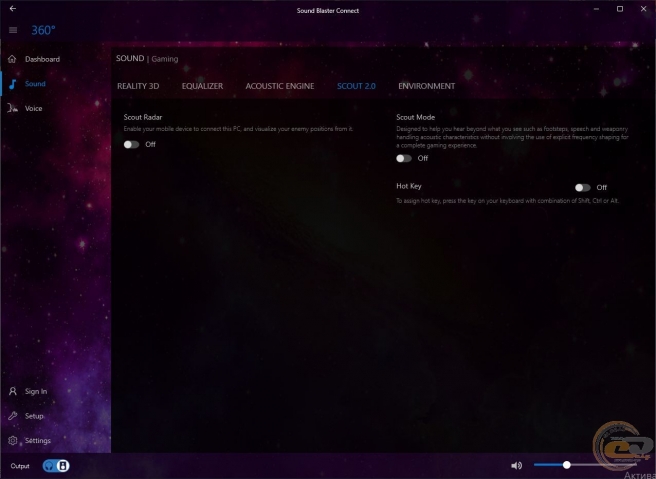Click the volume slider handle
This screenshot has width=656, height=479.
pyautogui.click(x=566, y=465)
